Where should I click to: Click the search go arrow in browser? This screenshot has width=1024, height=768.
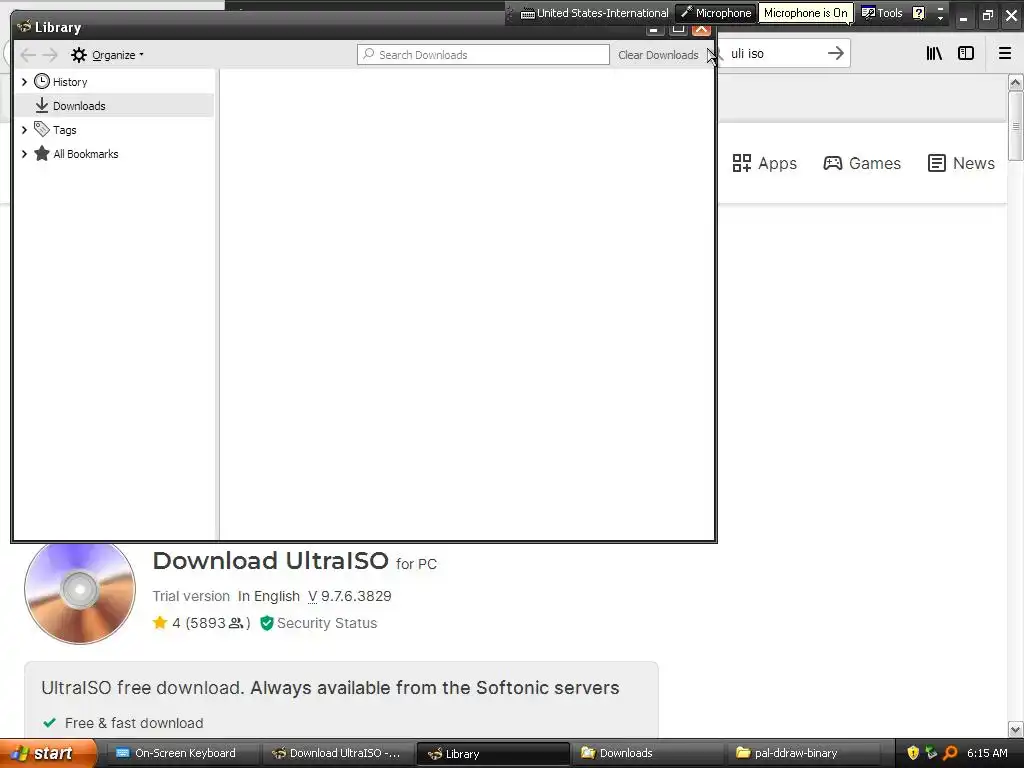(835, 54)
